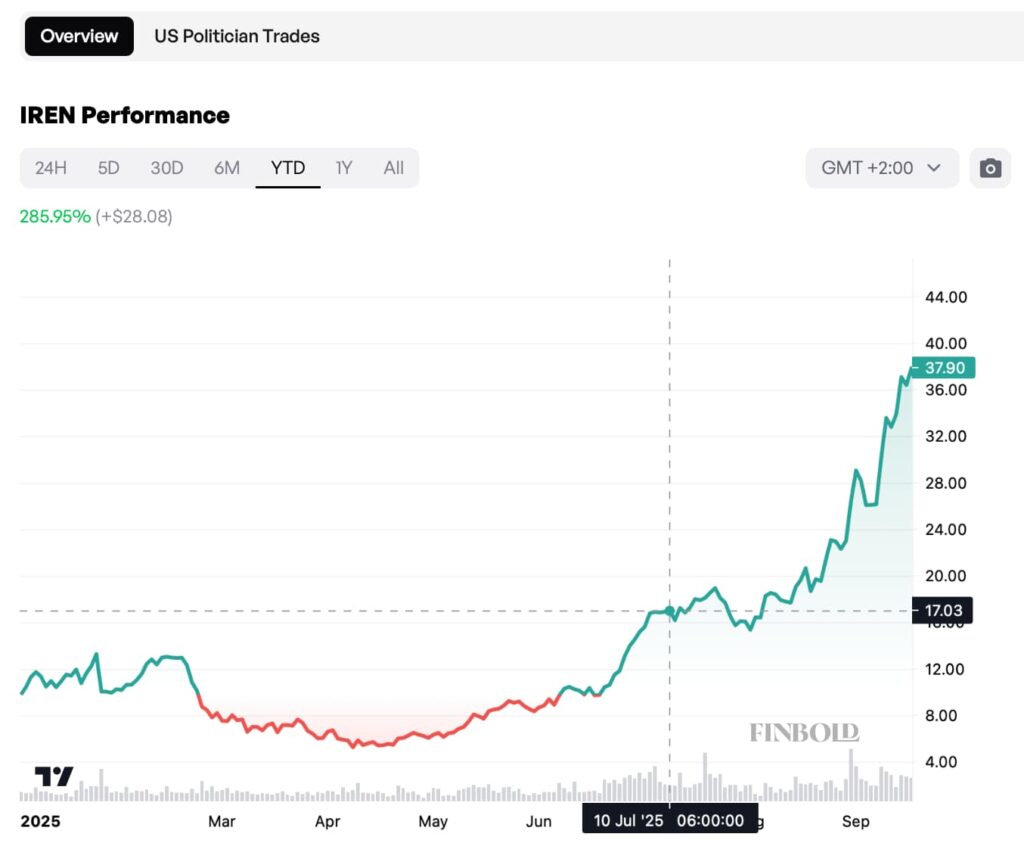Viewport: 1024px width, 846px height.
Task: Select the 1Y time range
Action: pyautogui.click(x=344, y=168)
